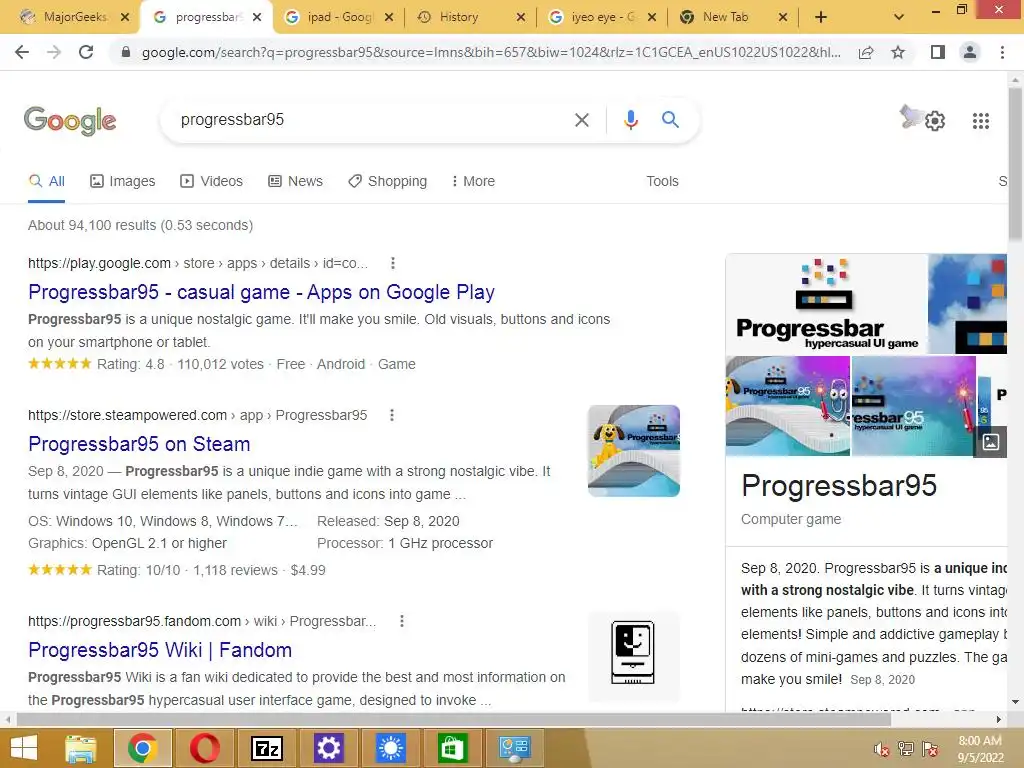Click Fandom wiki result thumbnail
The image size is (1024, 768).
633,656
